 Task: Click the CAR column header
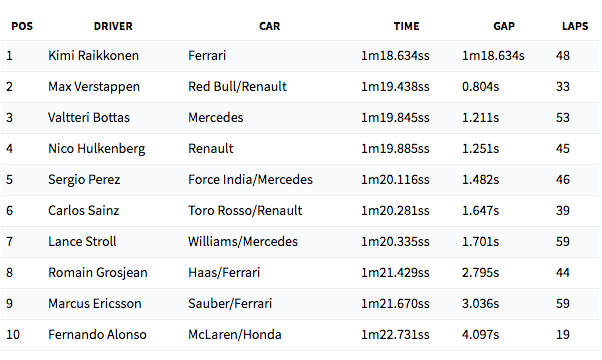(x=270, y=26)
